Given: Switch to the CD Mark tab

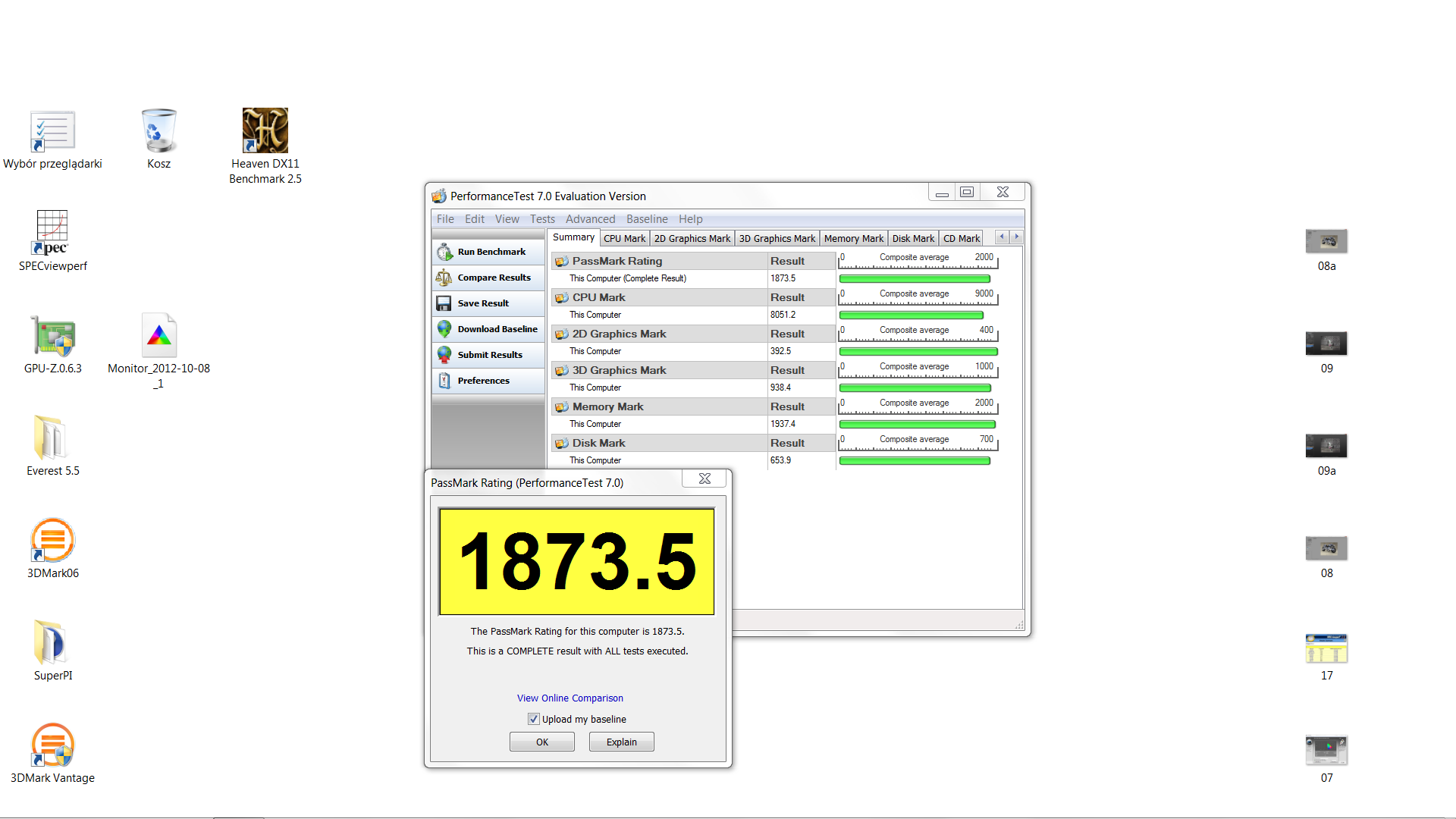Looking at the screenshot, I should click(961, 238).
